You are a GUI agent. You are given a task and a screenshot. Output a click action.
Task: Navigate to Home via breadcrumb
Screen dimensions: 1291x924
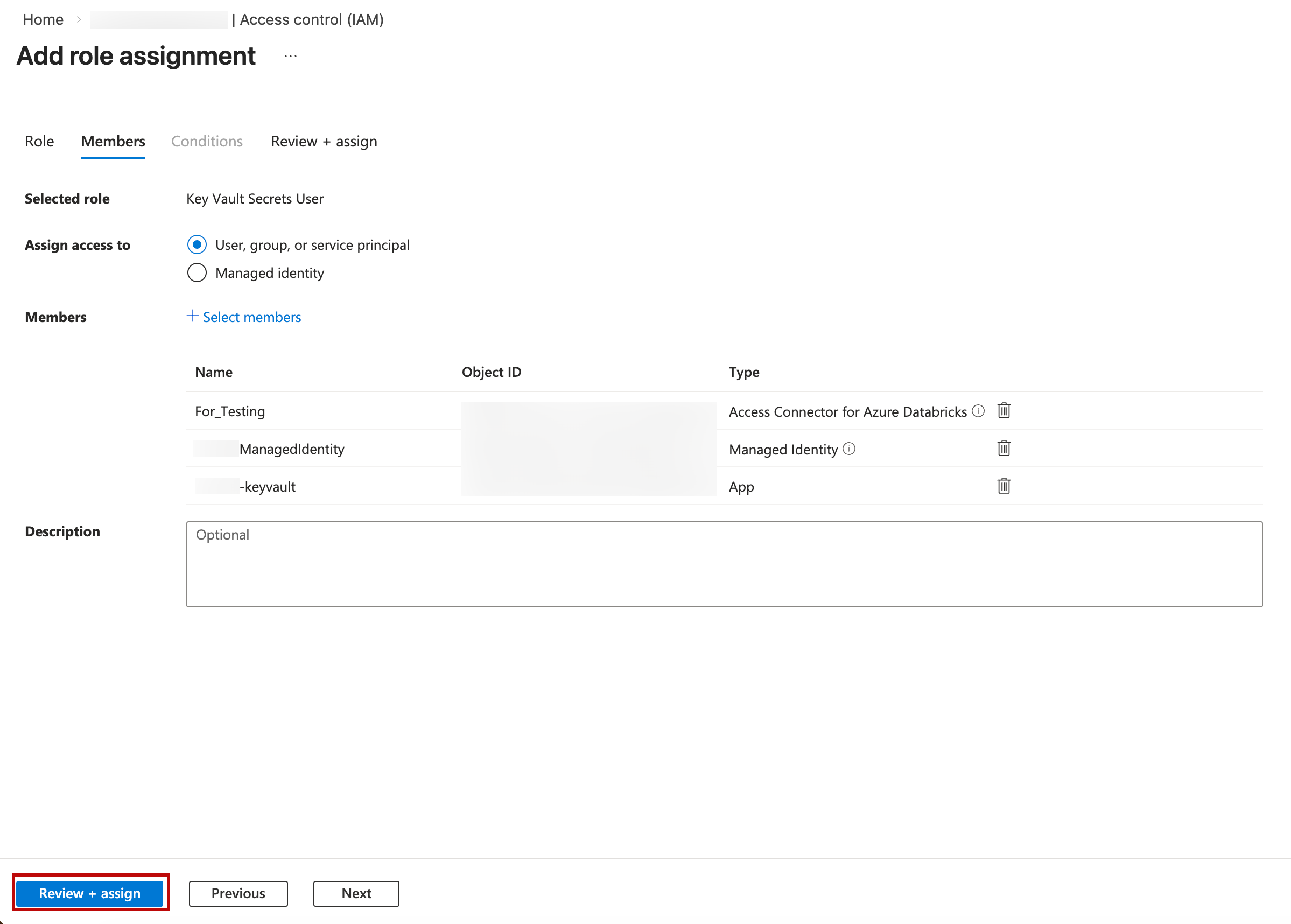(43, 19)
